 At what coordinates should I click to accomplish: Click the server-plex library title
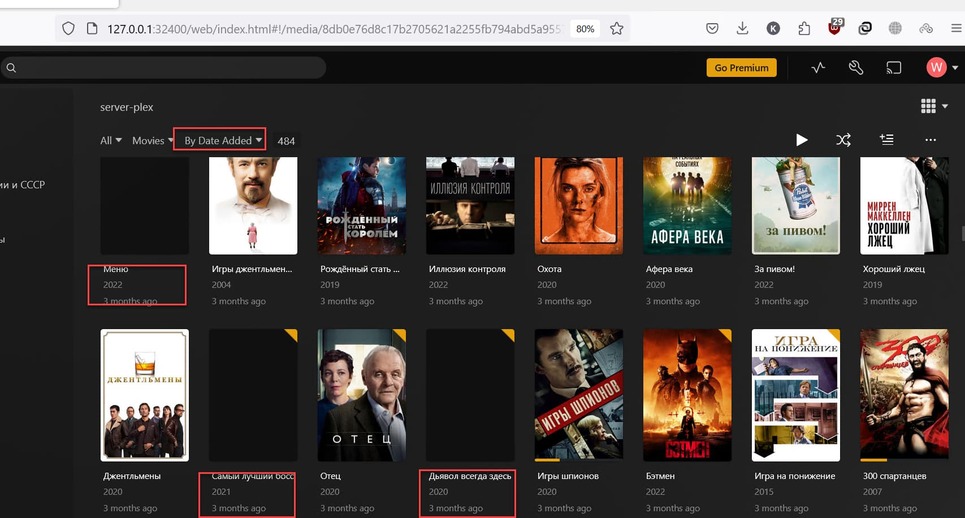(x=126, y=107)
